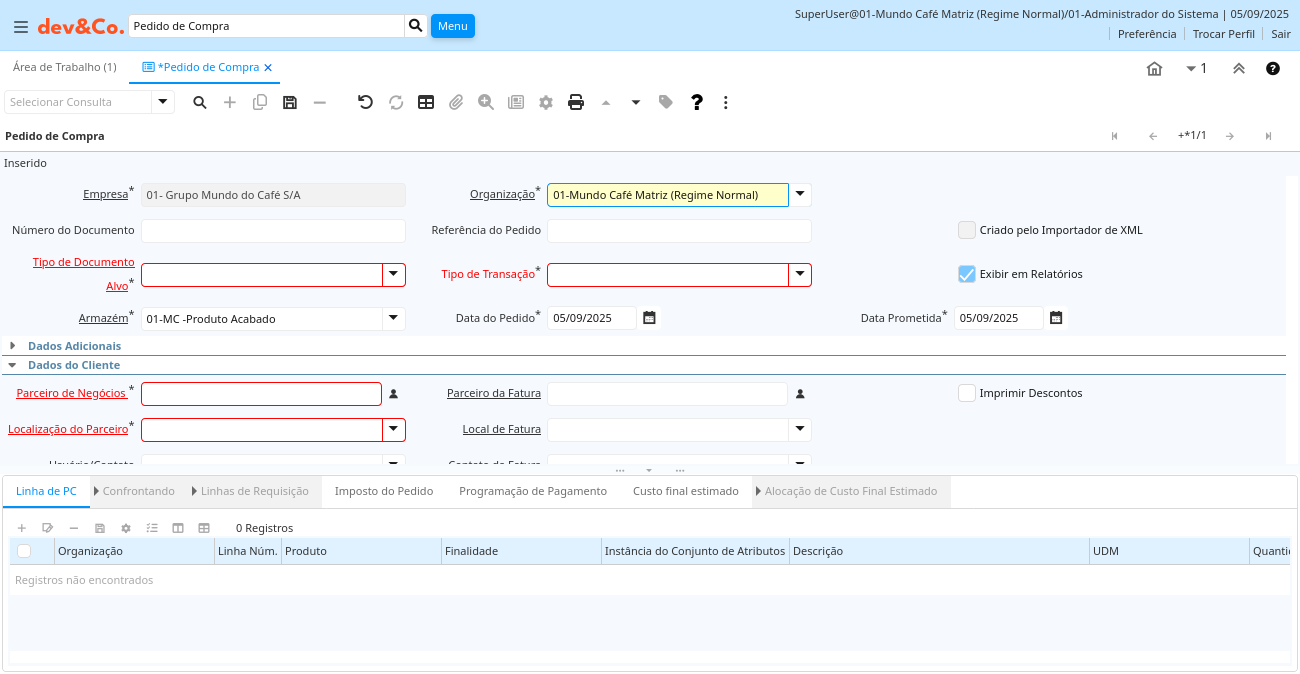
Task: Toggle grid view icon in toolbar
Action: pyautogui.click(x=426, y=102)
